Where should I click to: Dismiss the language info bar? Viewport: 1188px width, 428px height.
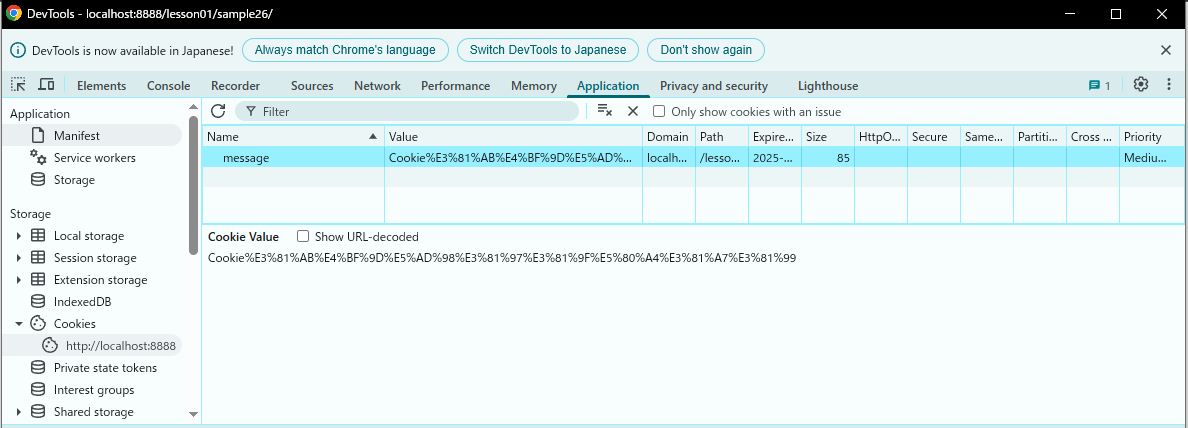[1166, 50]
